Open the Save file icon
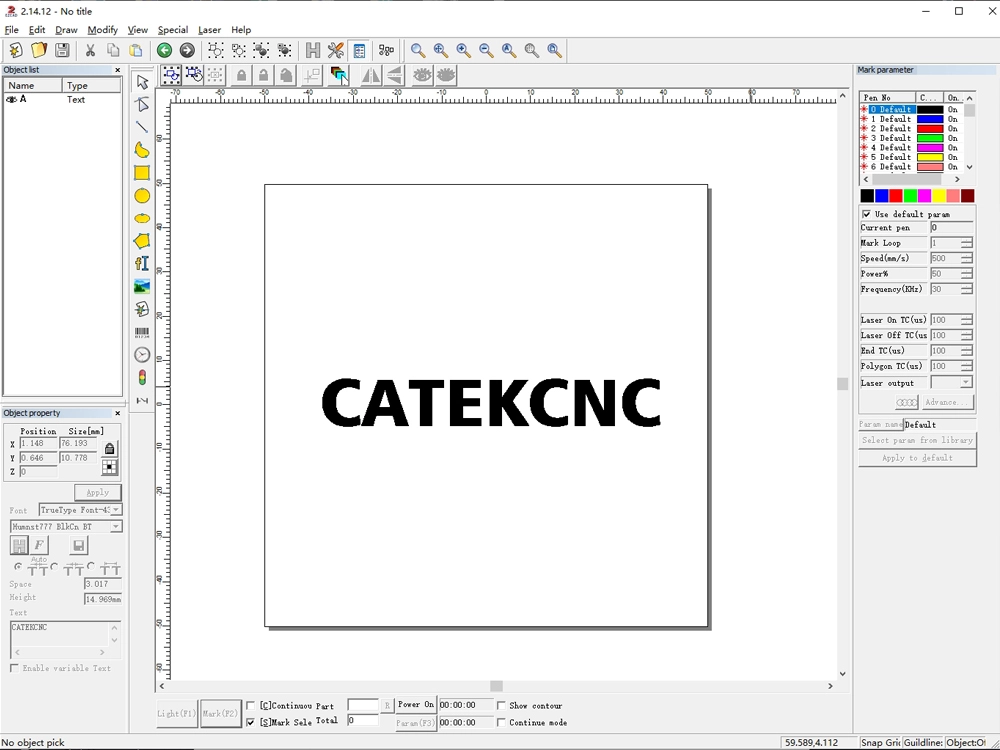 [61, 50]
